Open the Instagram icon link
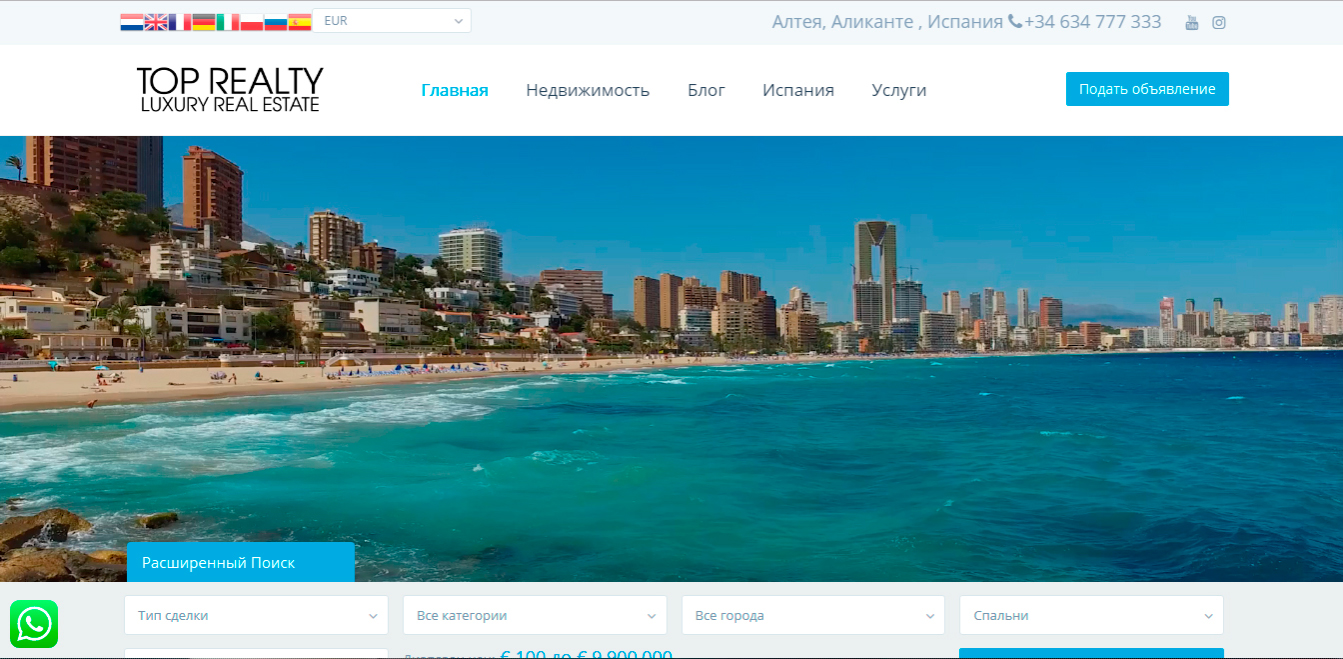 tap(1219, 23)
